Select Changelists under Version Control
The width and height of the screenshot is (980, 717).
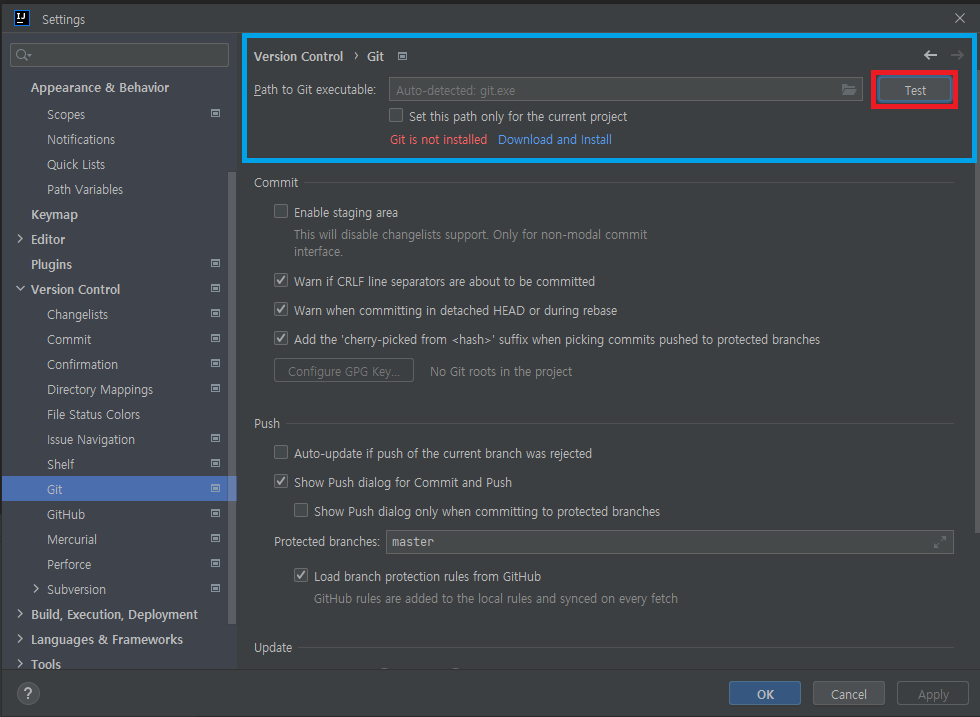[78, 314]
